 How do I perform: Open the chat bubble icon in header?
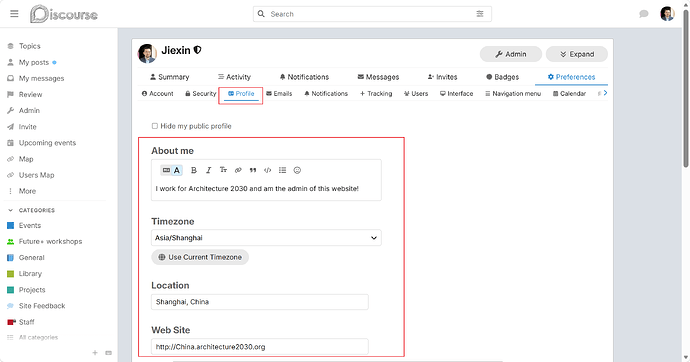point(643,14)
